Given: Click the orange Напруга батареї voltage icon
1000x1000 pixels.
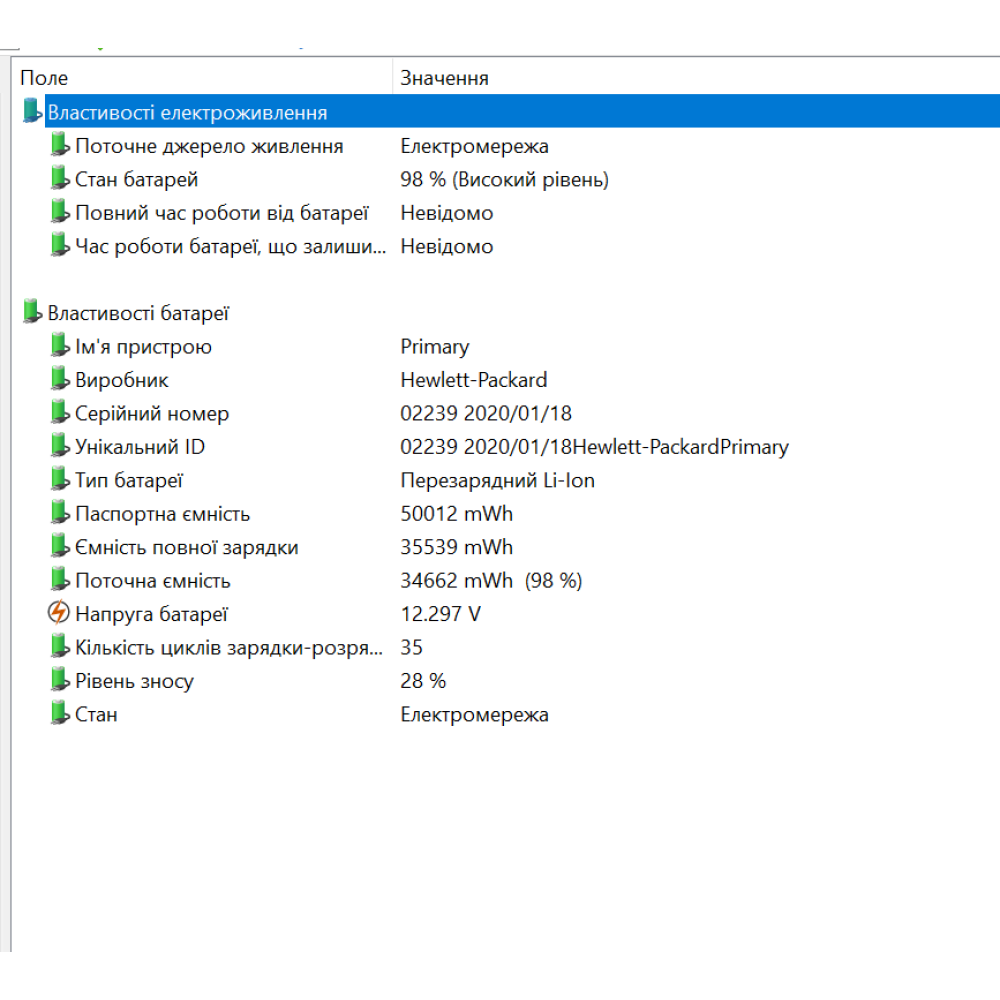Looking at the screenshot, I should coord(60,613).
